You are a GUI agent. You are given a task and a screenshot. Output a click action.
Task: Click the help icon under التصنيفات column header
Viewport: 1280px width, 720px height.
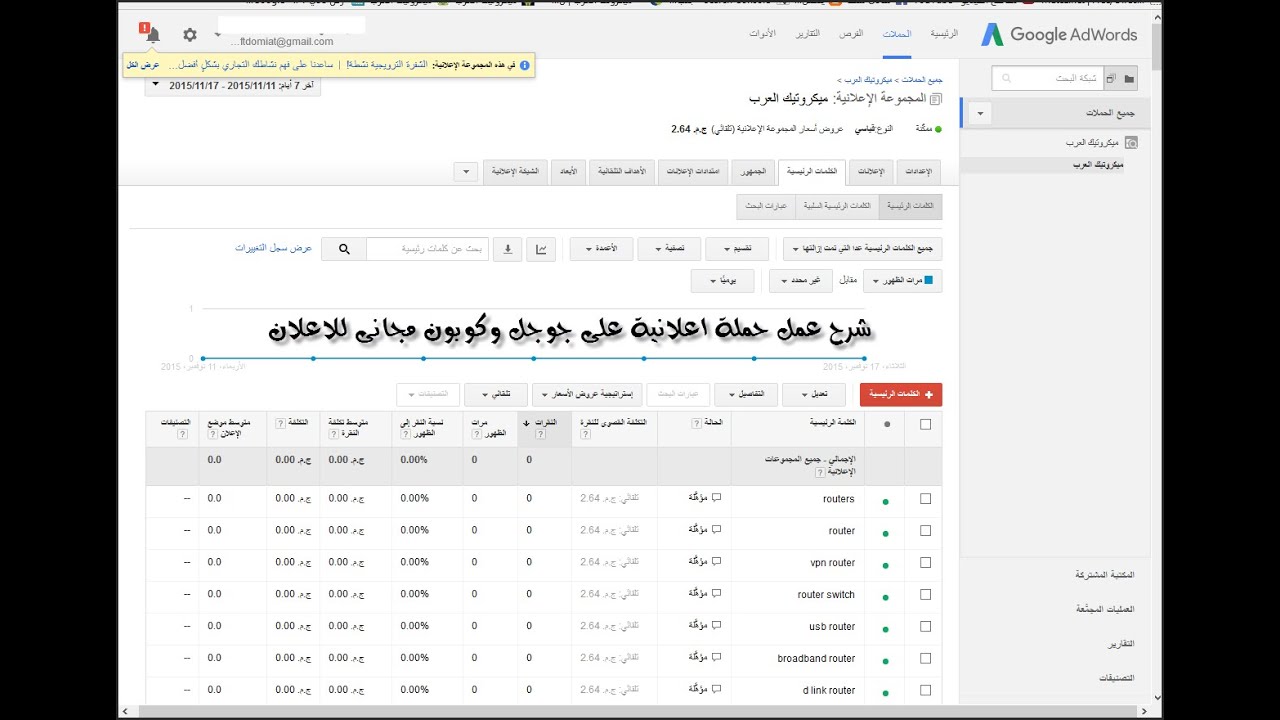point(182,434)
